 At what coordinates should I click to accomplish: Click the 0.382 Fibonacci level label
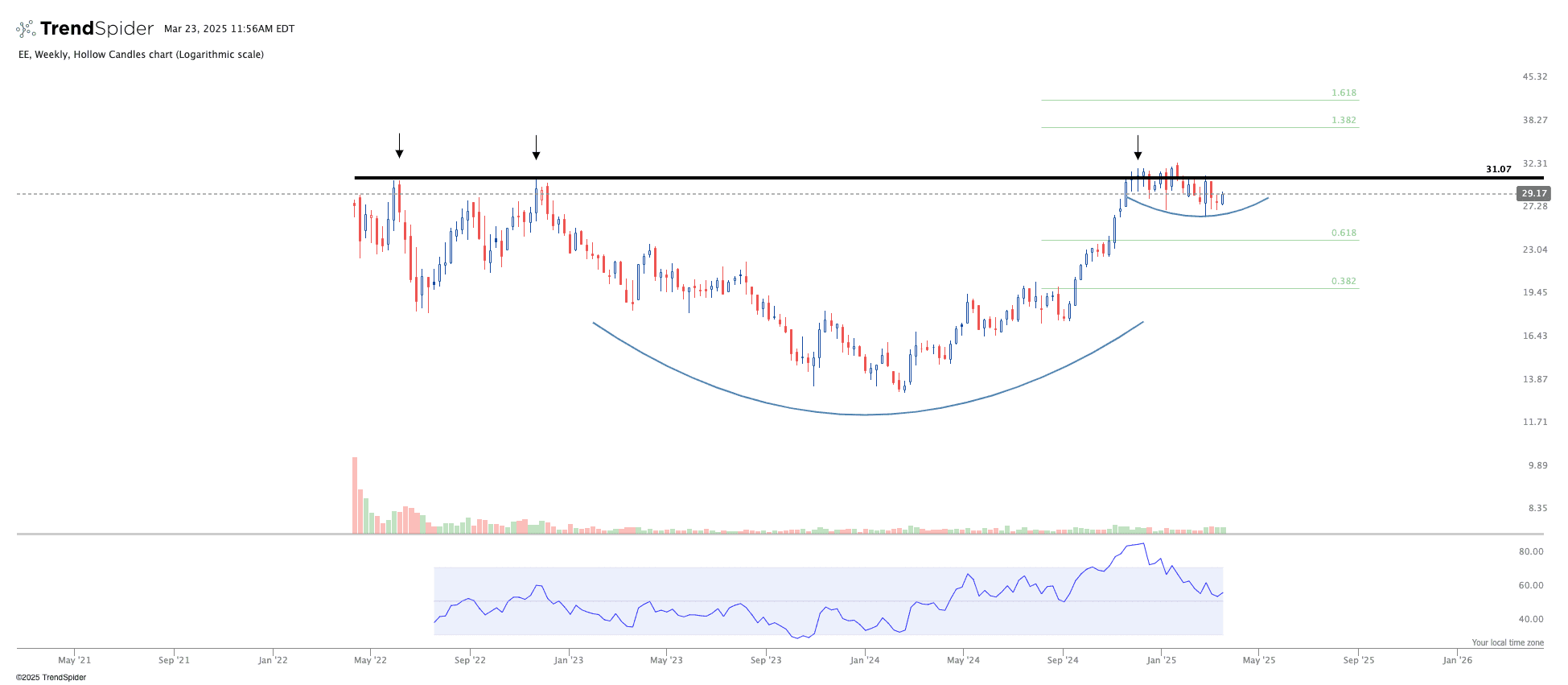tap(1344, 281)
